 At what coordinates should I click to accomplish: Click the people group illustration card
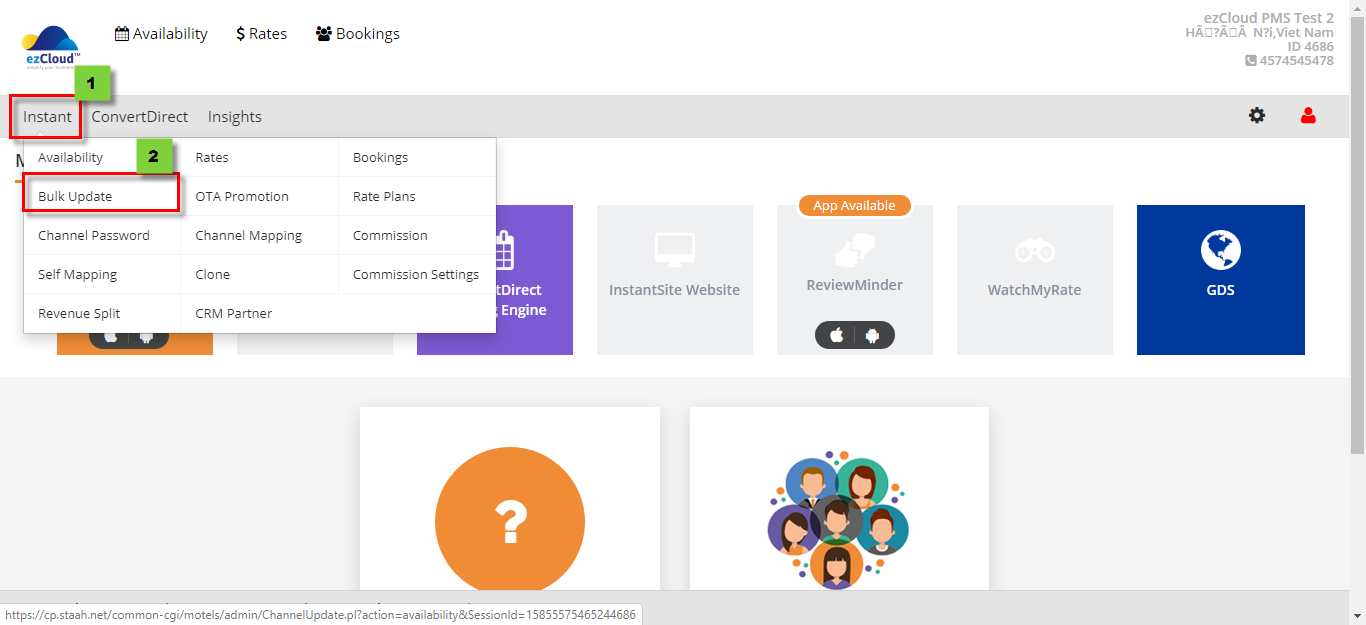click(838, 518)
